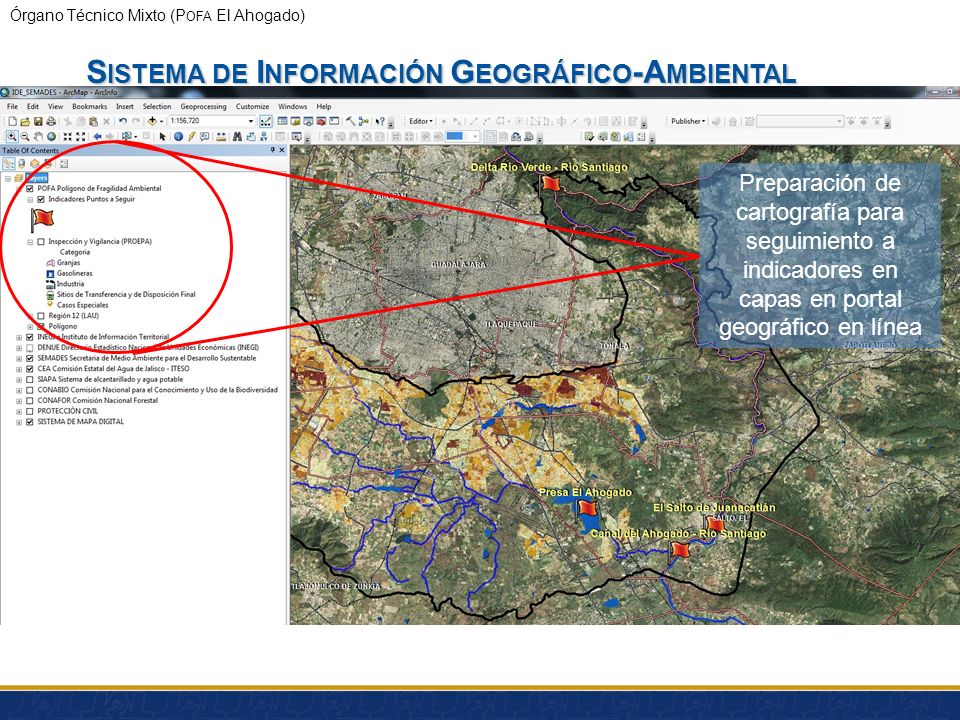Screen dimensions: 960x720
Task: Expand the CONAFOR layer group
Action: 19,401
